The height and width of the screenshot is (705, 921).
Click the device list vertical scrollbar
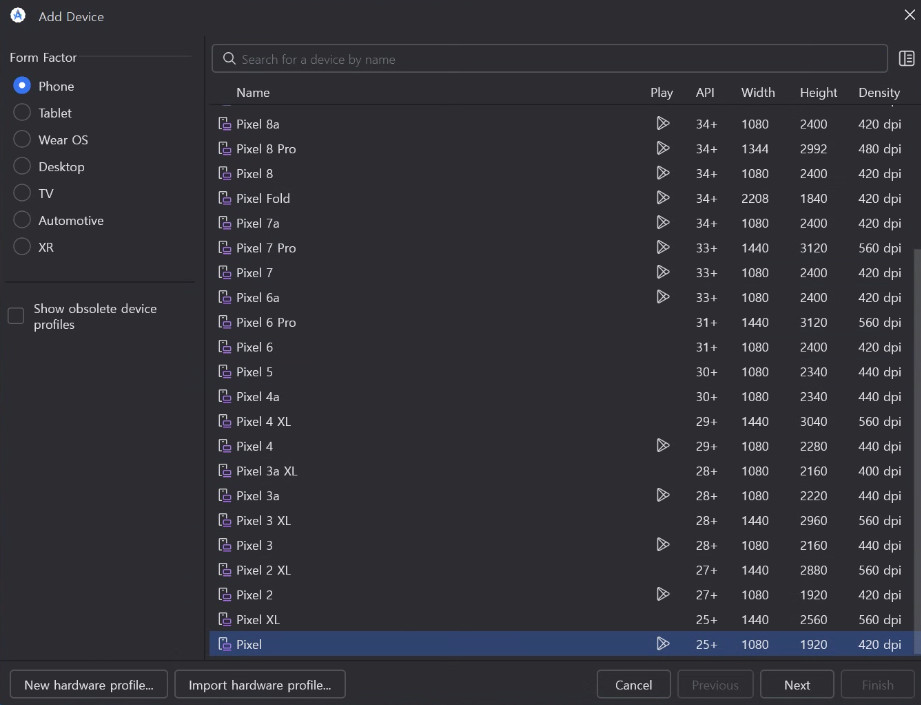917,451
